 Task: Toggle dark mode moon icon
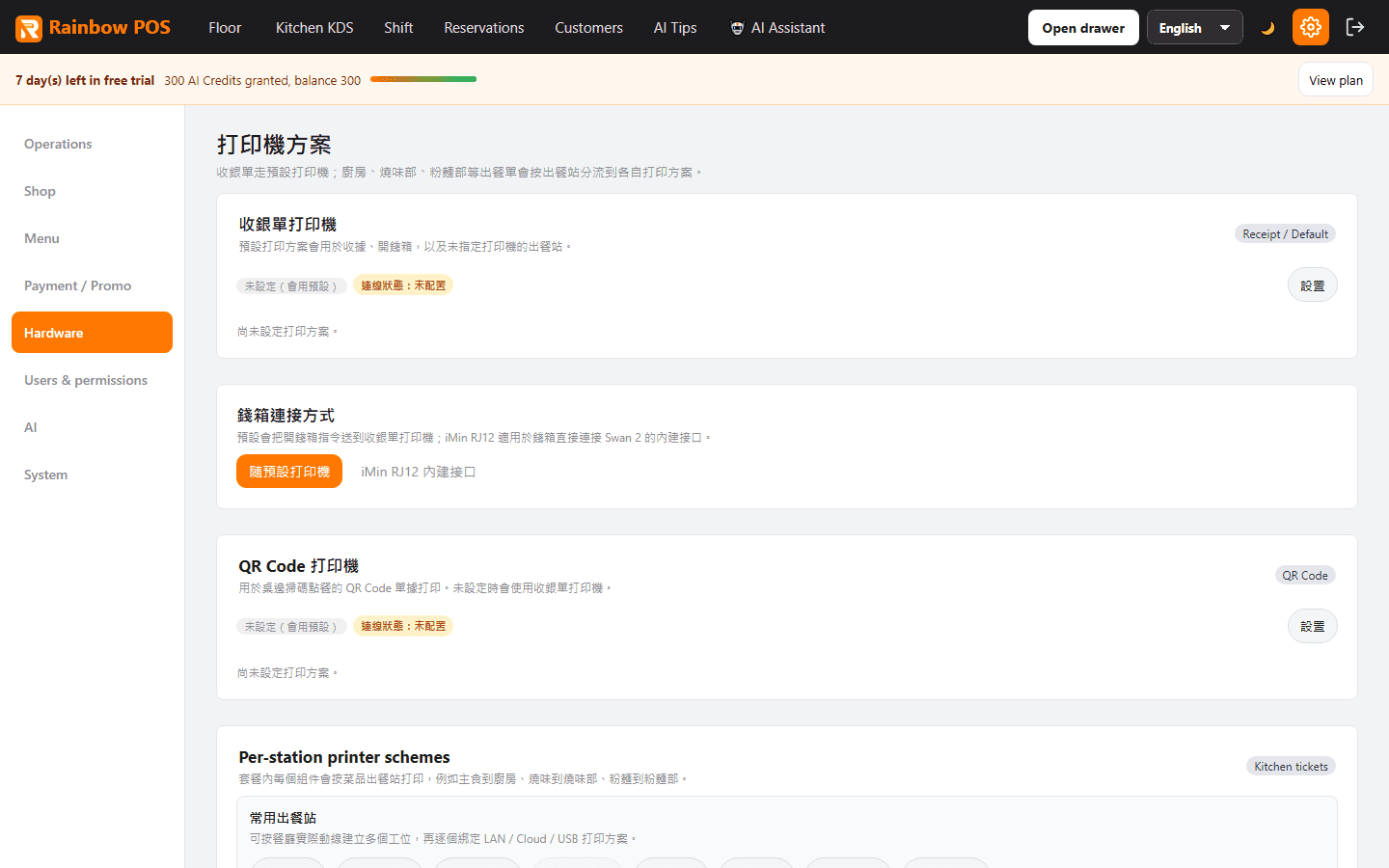1267,28
